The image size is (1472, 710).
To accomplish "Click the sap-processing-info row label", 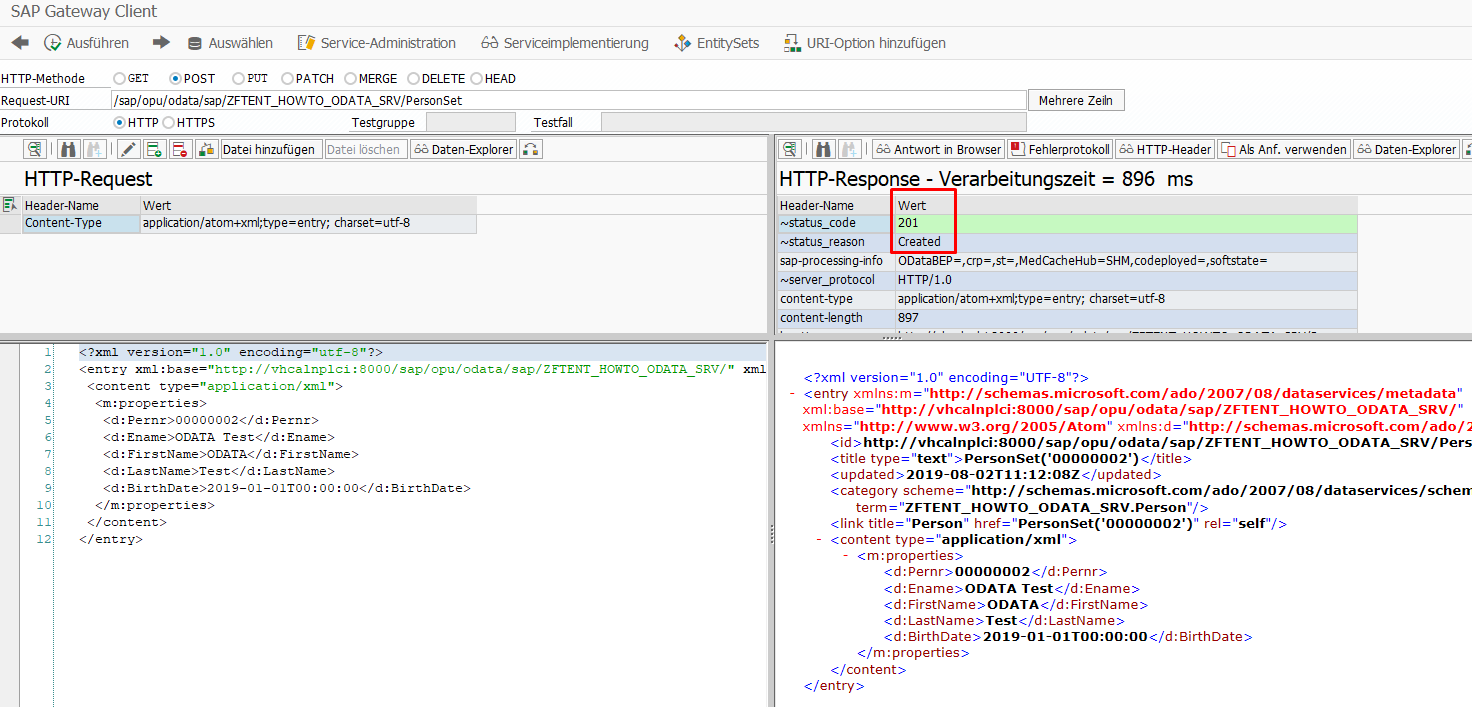I will click(x=836, y=260).
